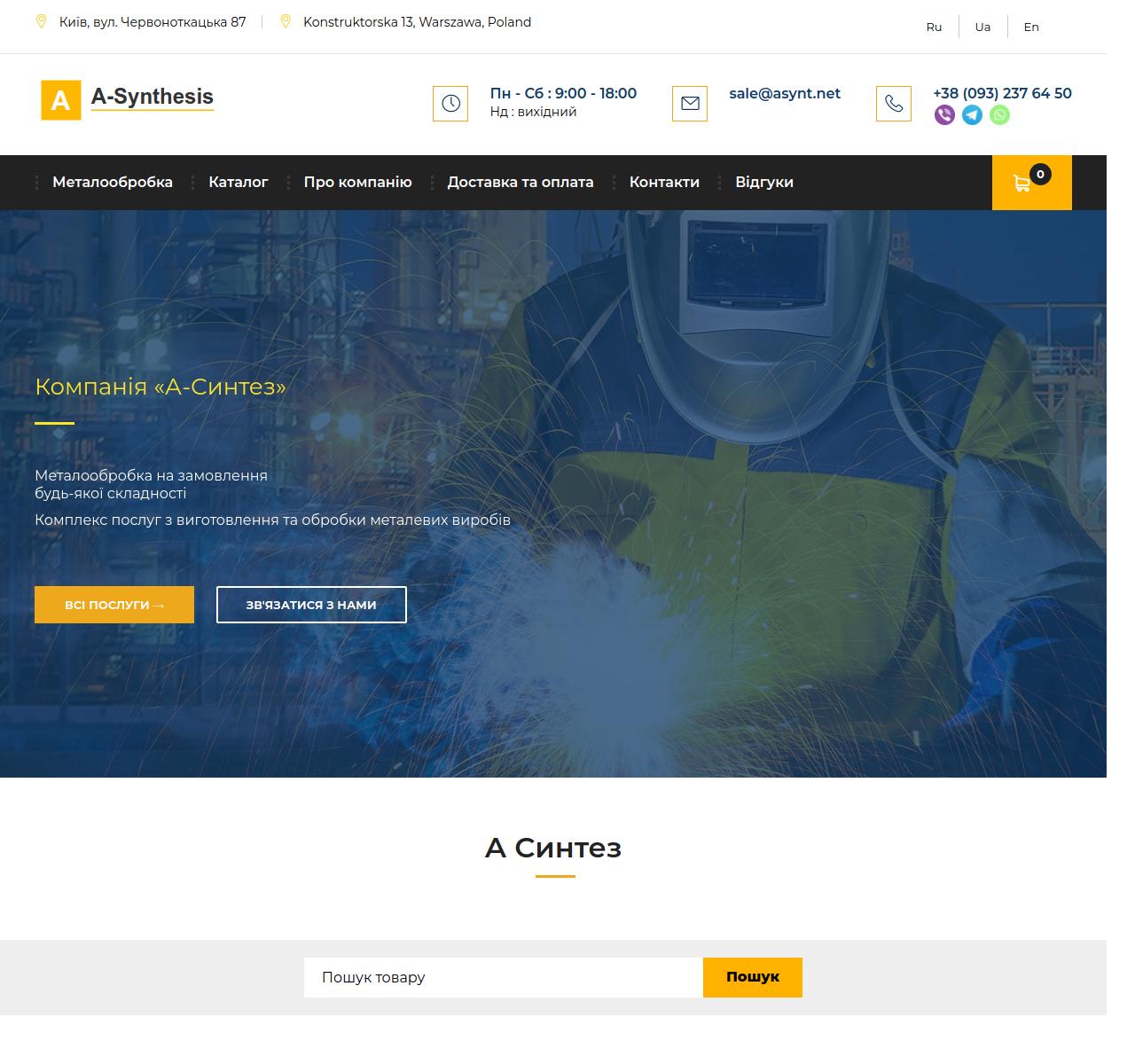Open the Каталог menu item
1135x1064 pixels.
tap(238, 183)
